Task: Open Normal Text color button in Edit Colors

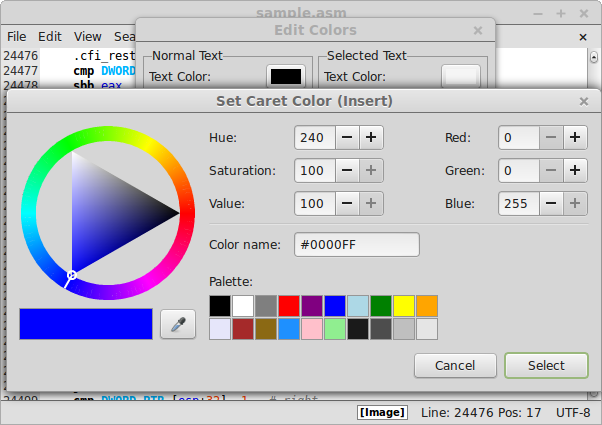Action: pyautogui.click(x=286, y=76)
